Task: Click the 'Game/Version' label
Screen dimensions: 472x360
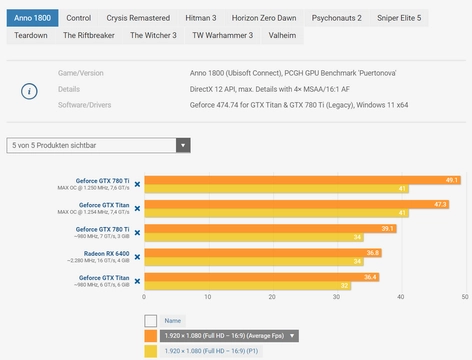Action: (81, 73)
